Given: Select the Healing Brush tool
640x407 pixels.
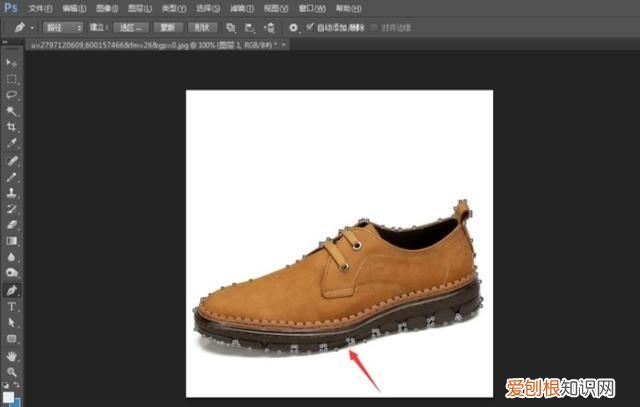Looking at the screenshot, I should coord(11,160).
